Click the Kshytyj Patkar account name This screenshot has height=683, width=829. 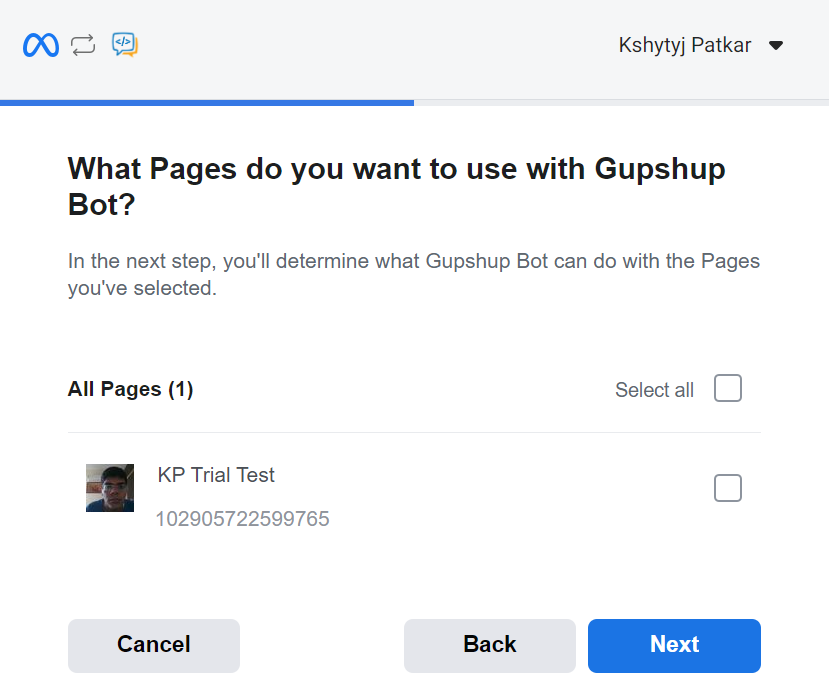click(685, 45)
